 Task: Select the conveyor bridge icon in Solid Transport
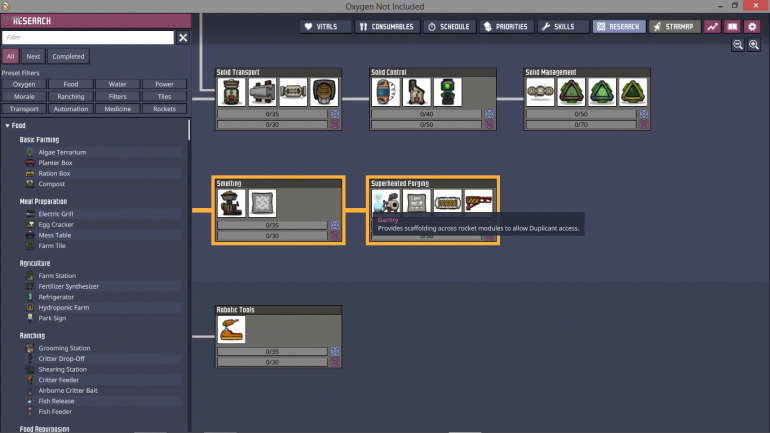pyautogui.click(x=293, y=92)
